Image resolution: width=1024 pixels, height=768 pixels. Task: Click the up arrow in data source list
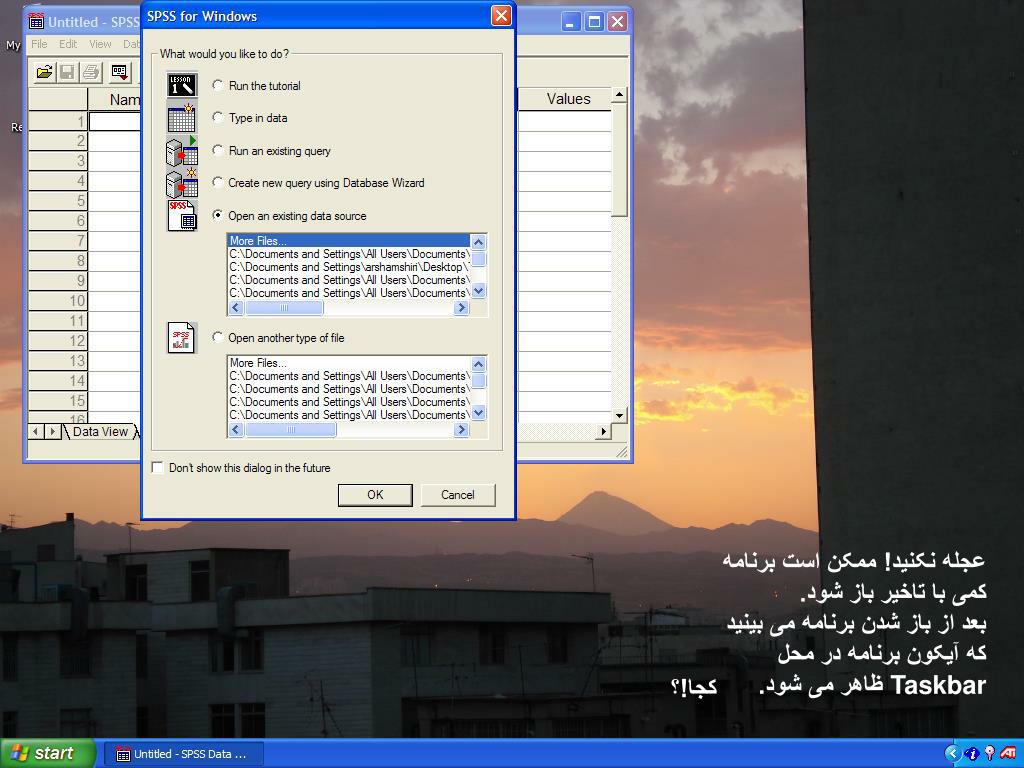click(x=479, y=242)
